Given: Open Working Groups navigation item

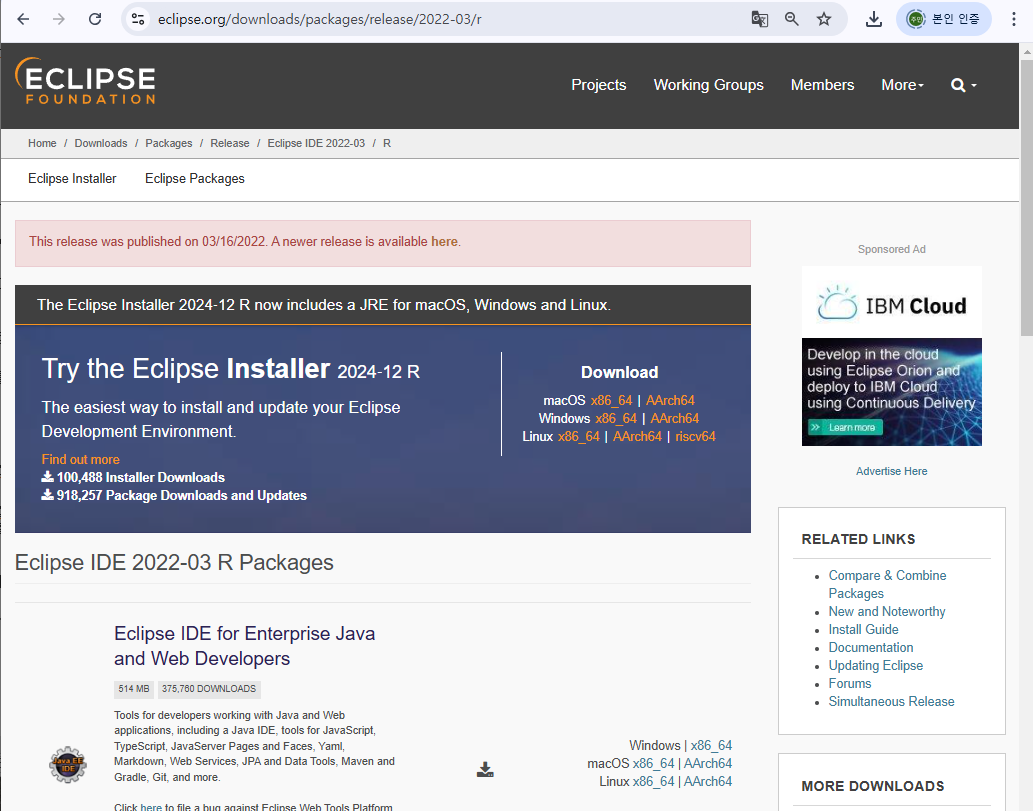Looking at the screenshot, I should click(x=708, y=85).
